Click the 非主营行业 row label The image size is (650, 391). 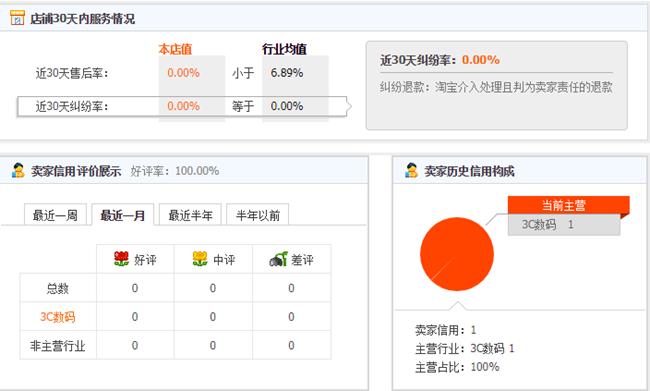58,345
